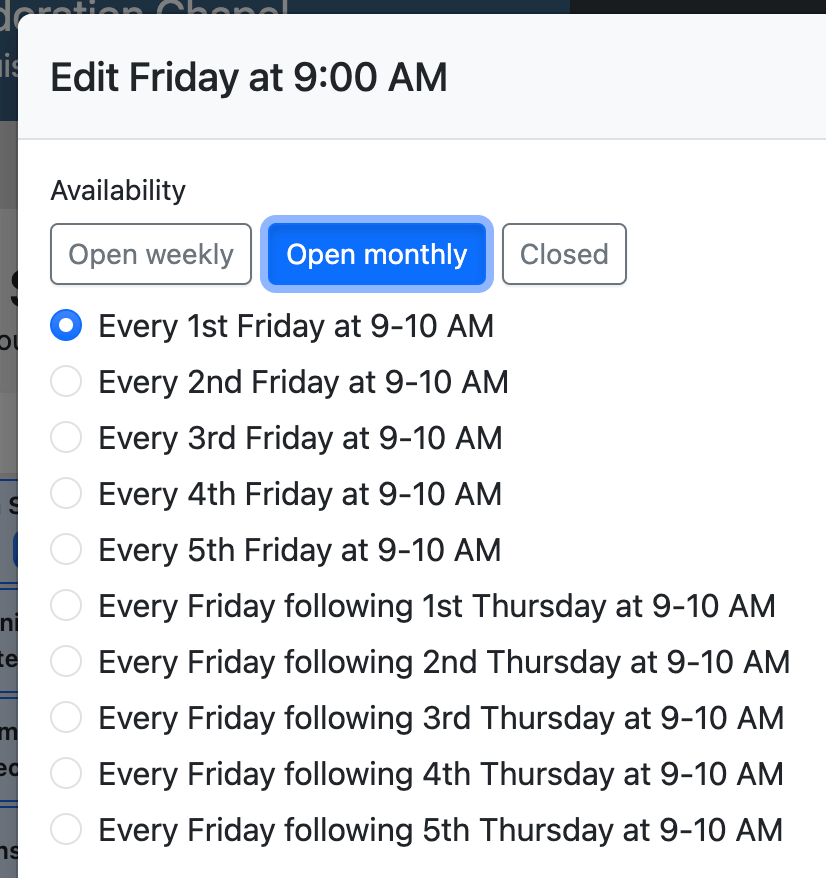Screen dimensions: 826x878
Task: Select the "Open weekly" availability button
Action: click(150, 254)
